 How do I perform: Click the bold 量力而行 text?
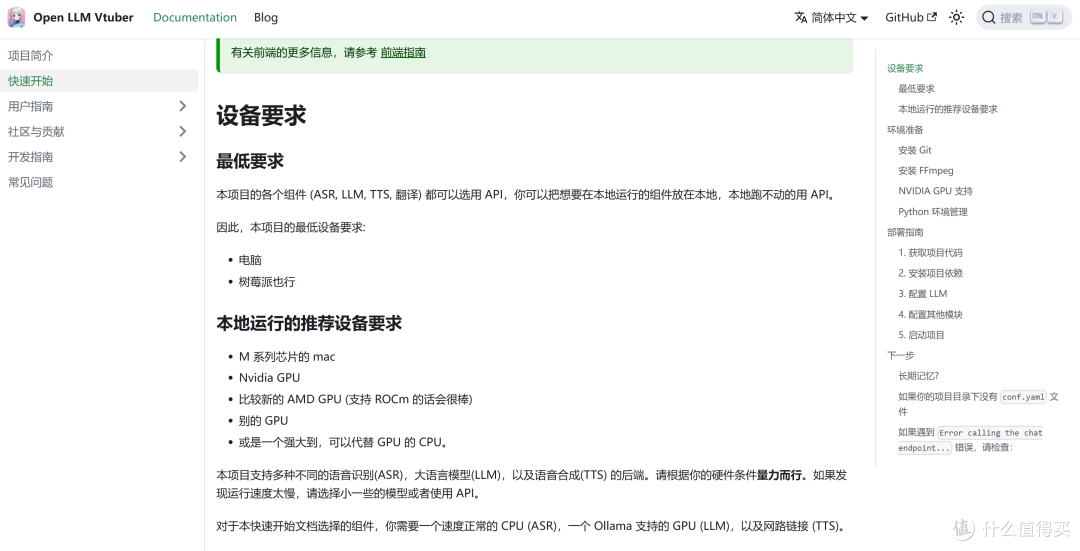[779, 475]
